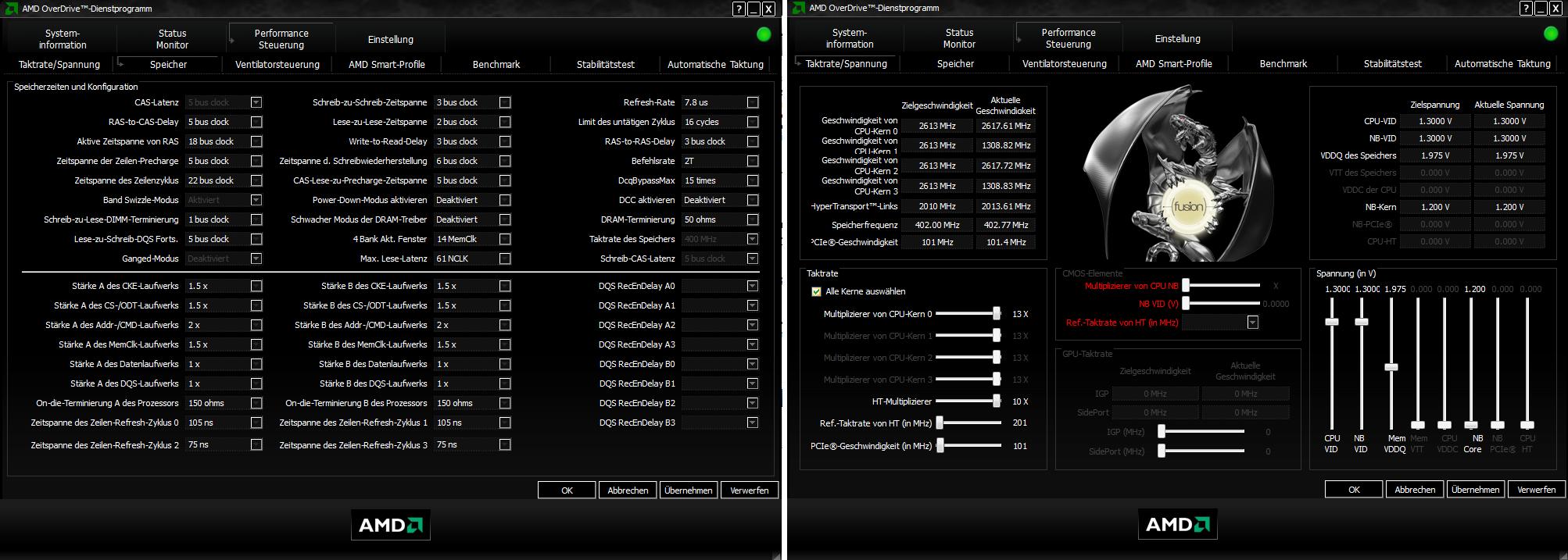Open Ventilatorsteuerung subtab in left window
Image resolution: width=1568 pixels, height=560 pixels.
277,65
